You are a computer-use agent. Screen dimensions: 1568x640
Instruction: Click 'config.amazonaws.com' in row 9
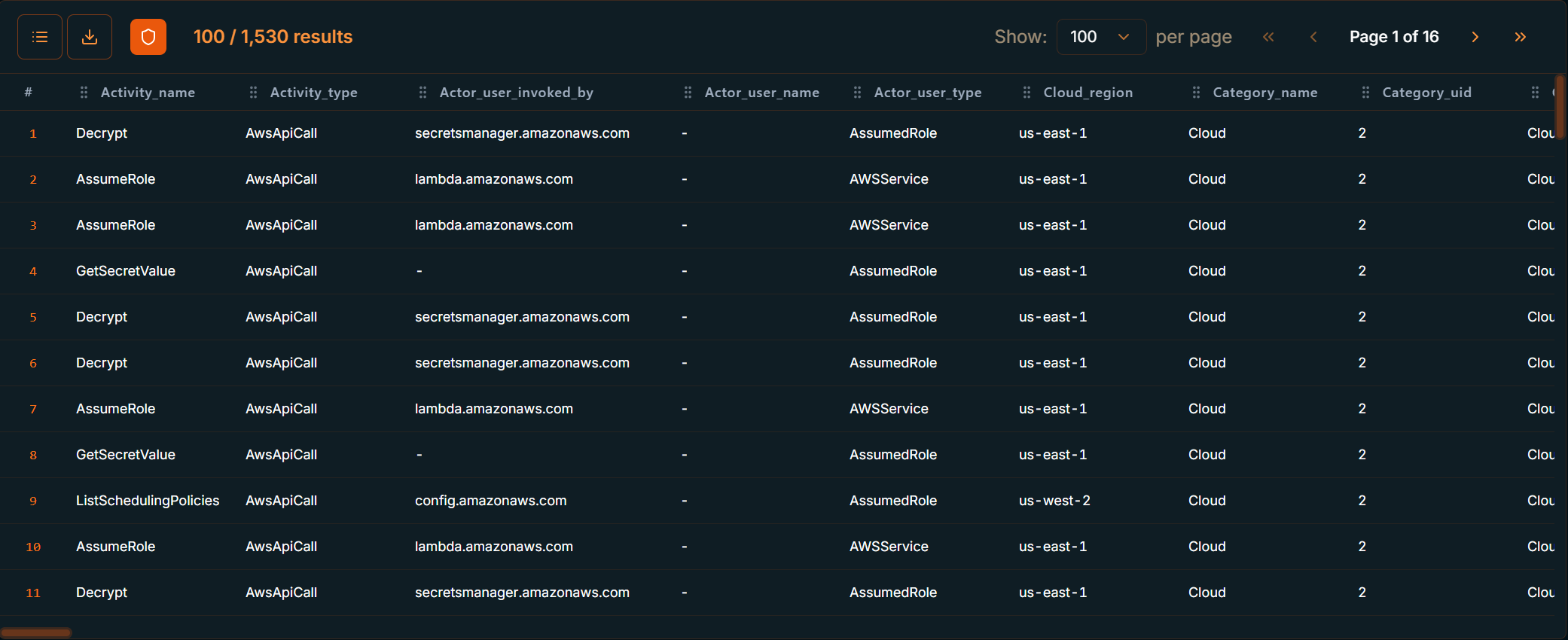(x=490, y=501)
